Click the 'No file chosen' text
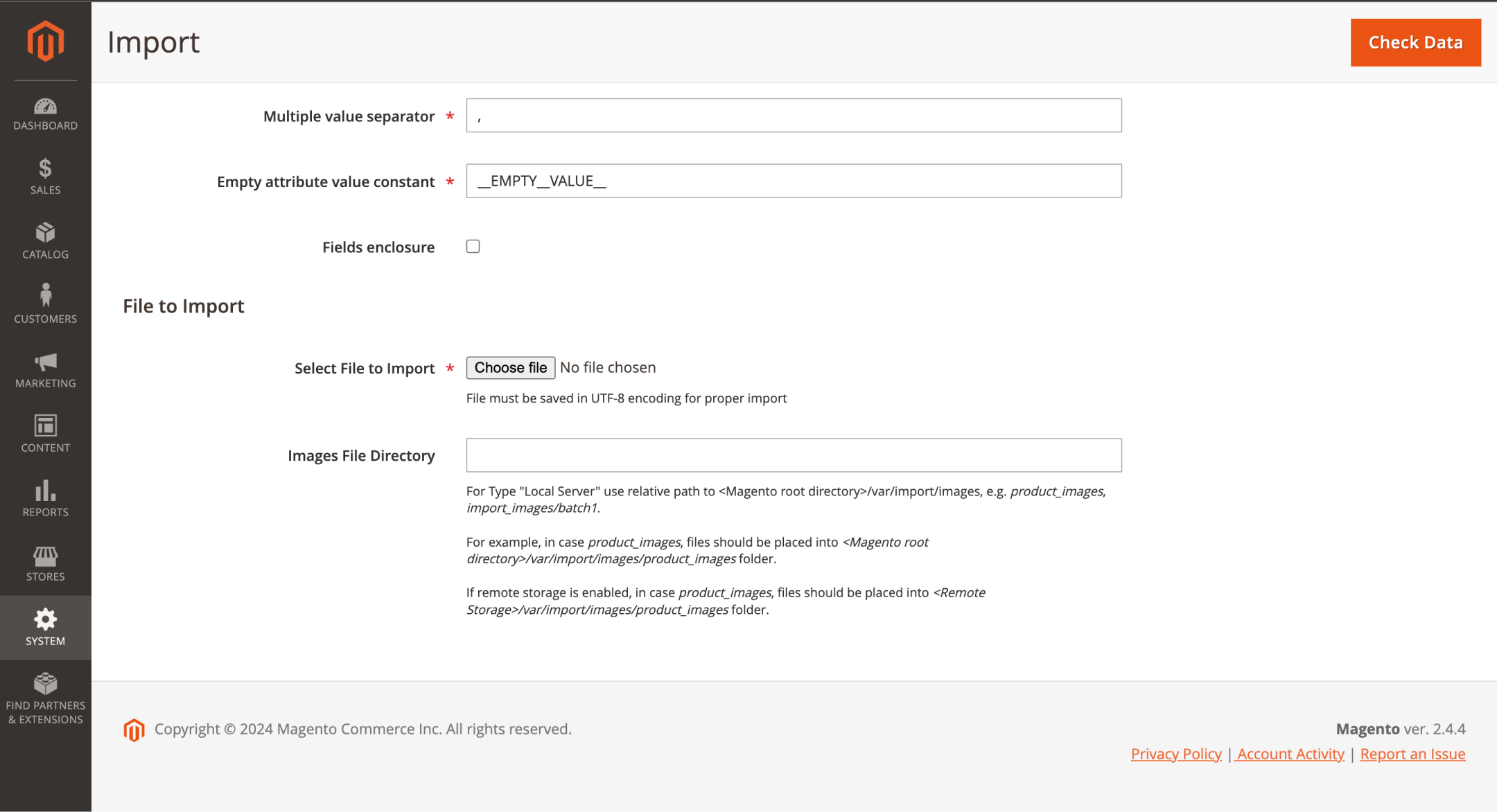This screenshot has width=1497, height=812. click(x=608, y=367)
